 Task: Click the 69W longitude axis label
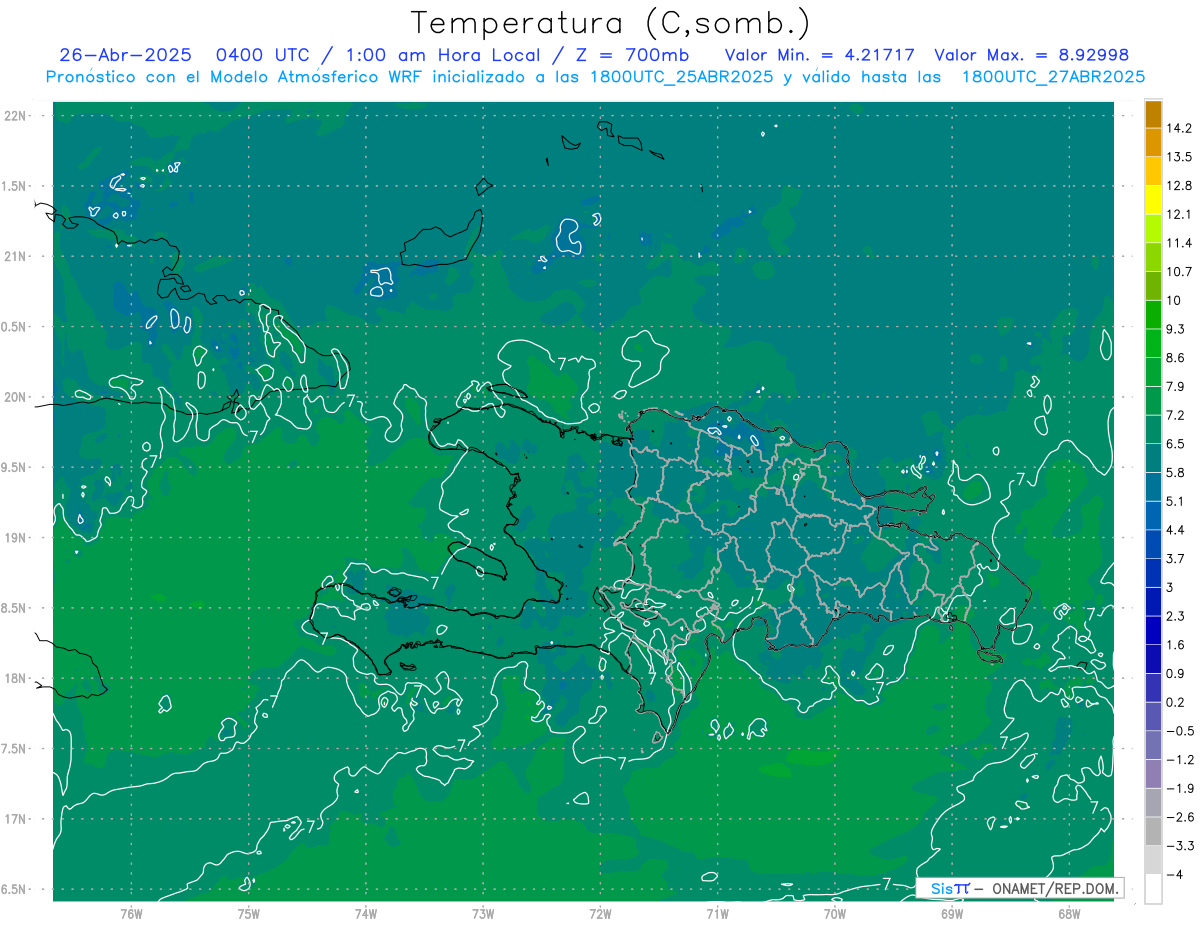tap(952, 913)
